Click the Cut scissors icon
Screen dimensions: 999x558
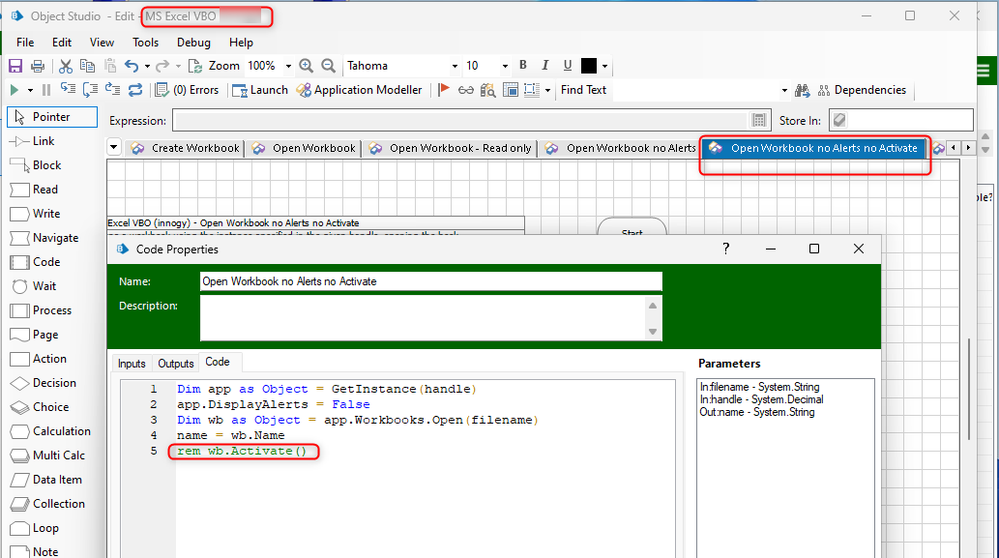(x=66, y=66)
